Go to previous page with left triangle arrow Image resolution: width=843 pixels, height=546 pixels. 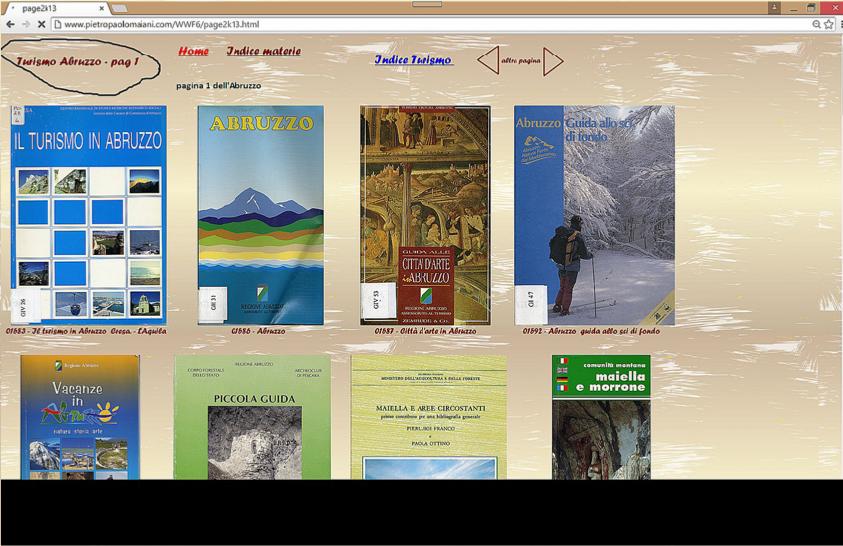pyautogui.click(x=488, y=60)
